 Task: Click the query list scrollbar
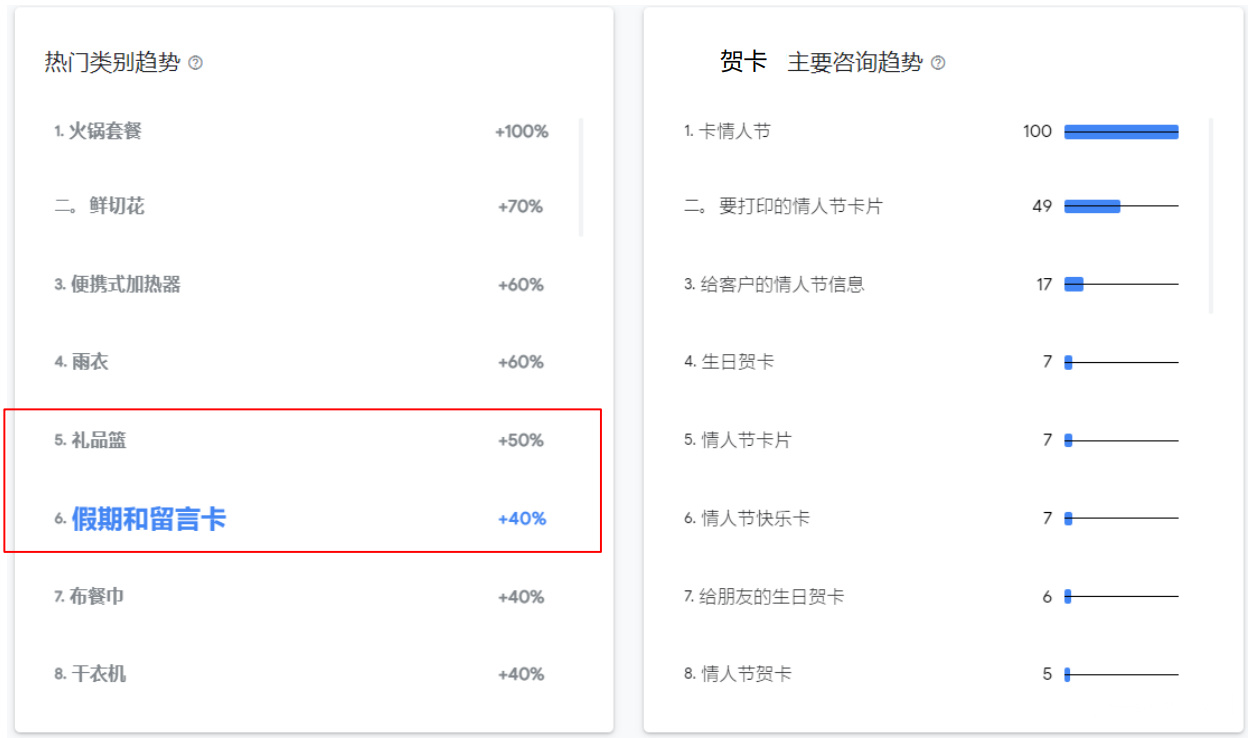pyautogui.click(x=1211, y=215)
